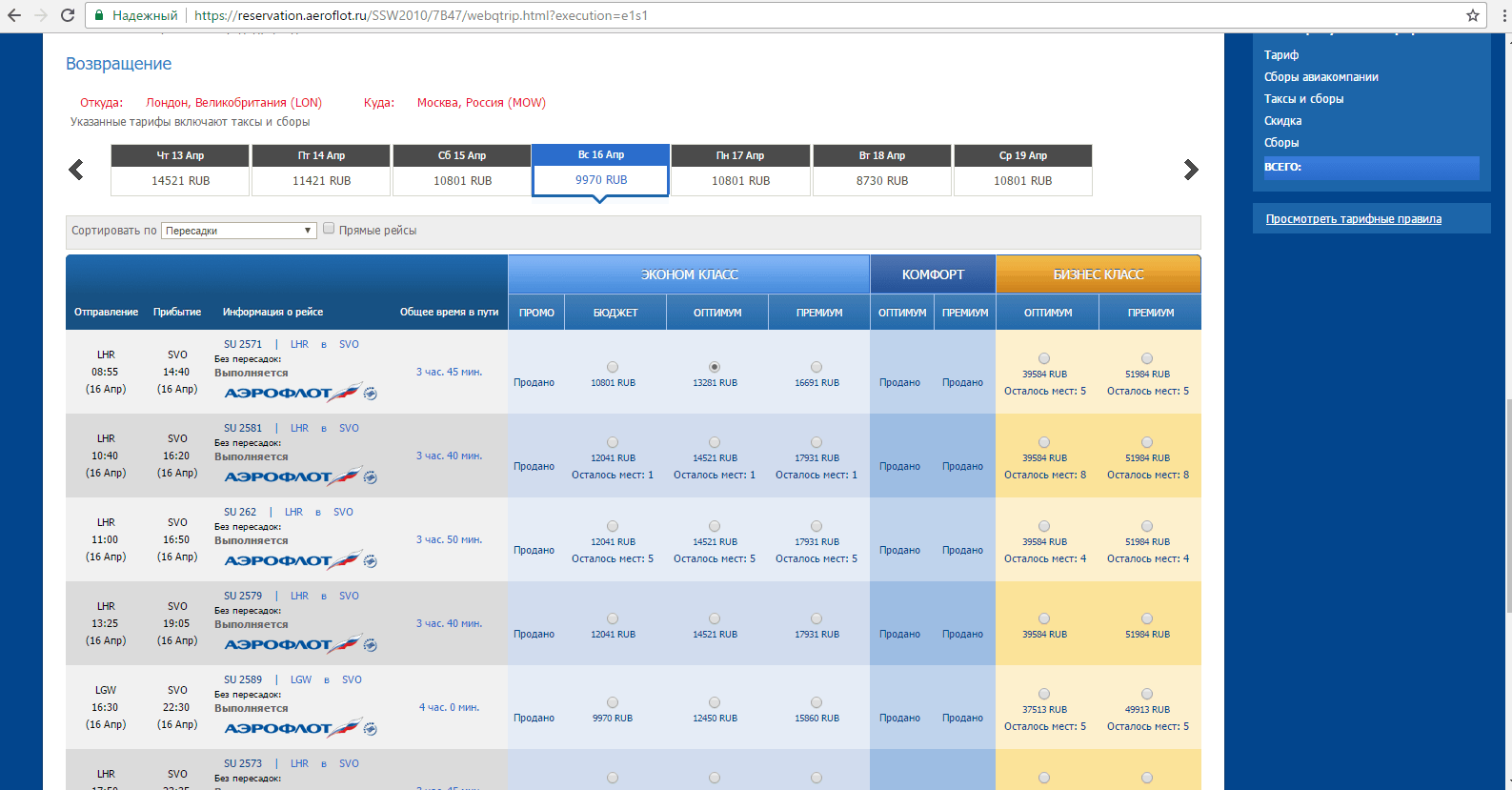Choose the Вс 16 Апр date tab

[x=601, y=170]
